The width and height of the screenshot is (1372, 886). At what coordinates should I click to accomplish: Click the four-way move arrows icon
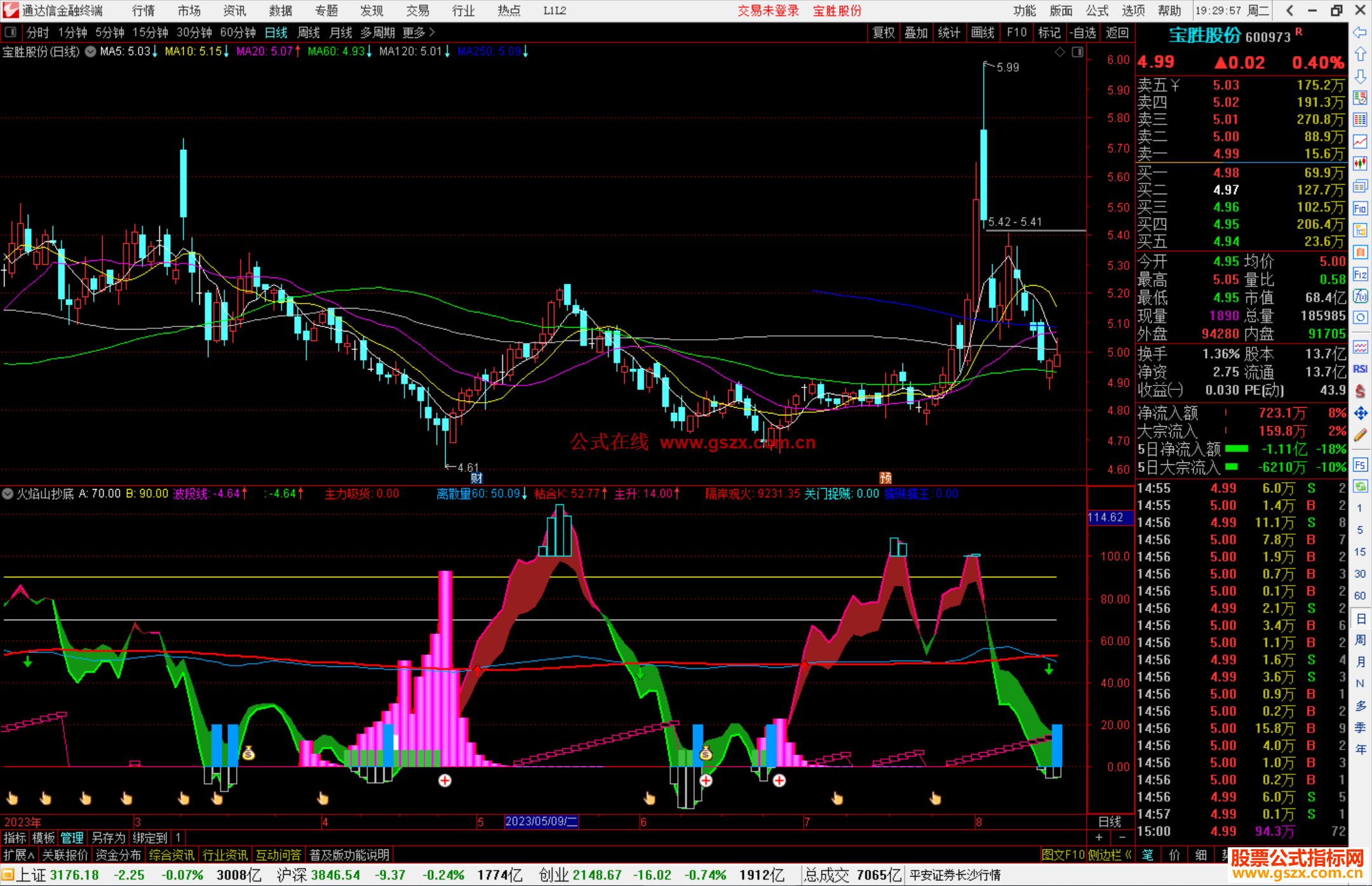coord(1360,413)
